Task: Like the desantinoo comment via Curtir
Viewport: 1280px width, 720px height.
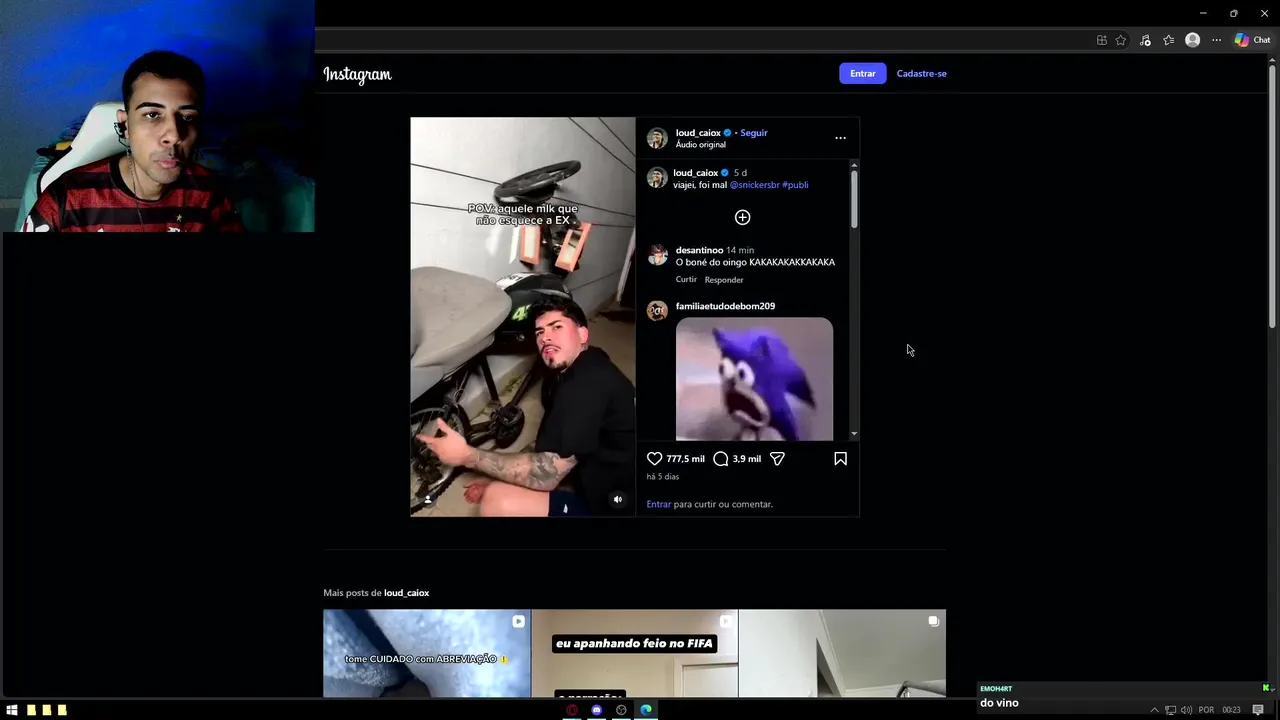Action: tap(686, 280)
